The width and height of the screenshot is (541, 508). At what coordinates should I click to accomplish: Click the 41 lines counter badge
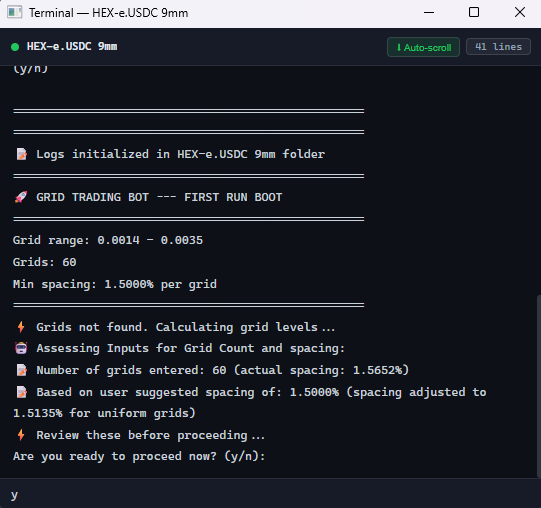point(498,47)
